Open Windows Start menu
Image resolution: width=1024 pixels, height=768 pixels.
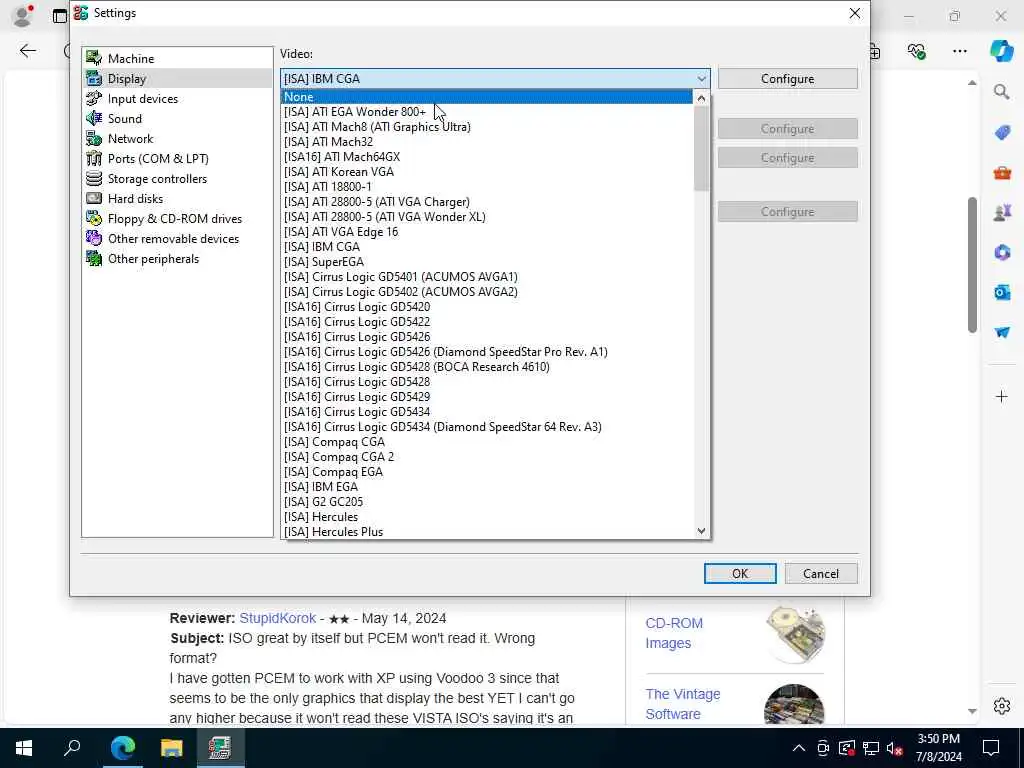pyautogui.click(x=24, y=748)
